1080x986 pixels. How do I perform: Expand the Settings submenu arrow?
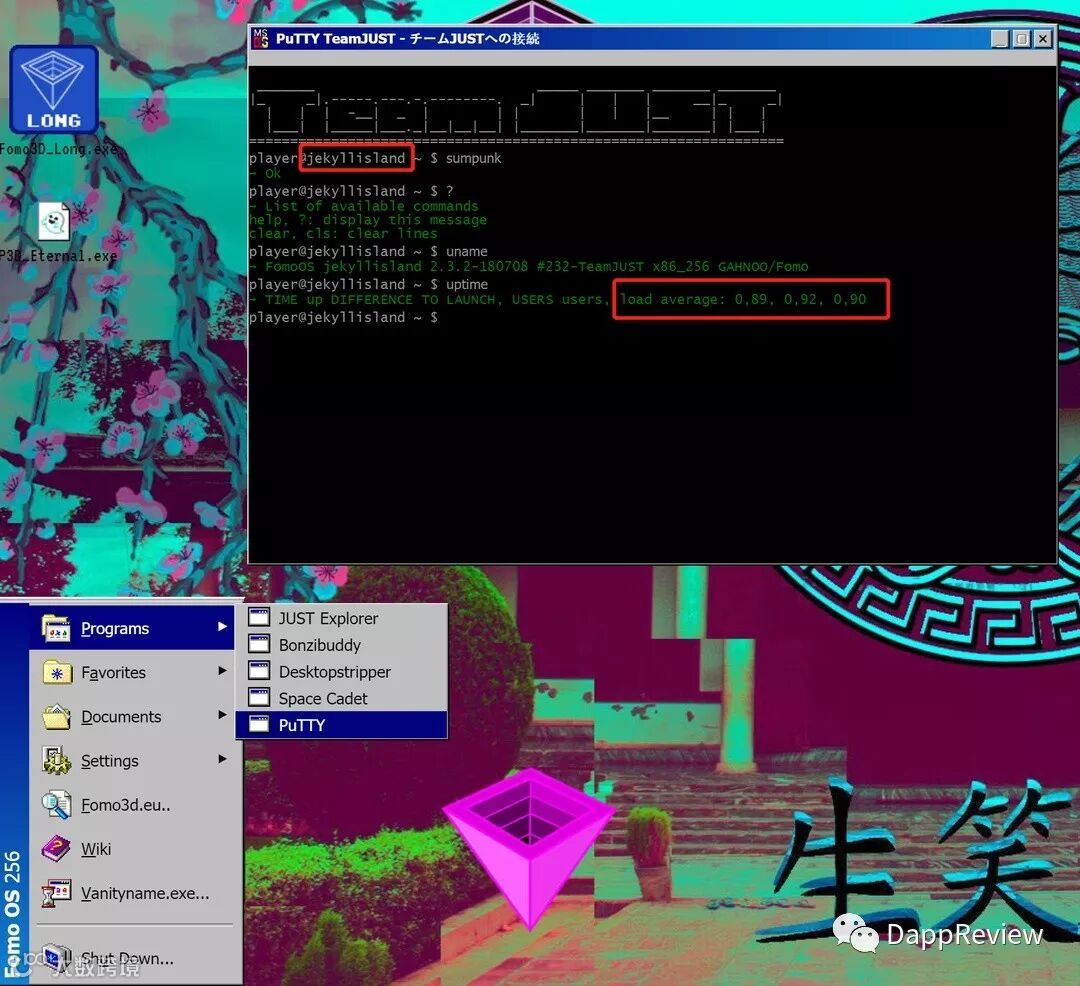coord(222,759)
